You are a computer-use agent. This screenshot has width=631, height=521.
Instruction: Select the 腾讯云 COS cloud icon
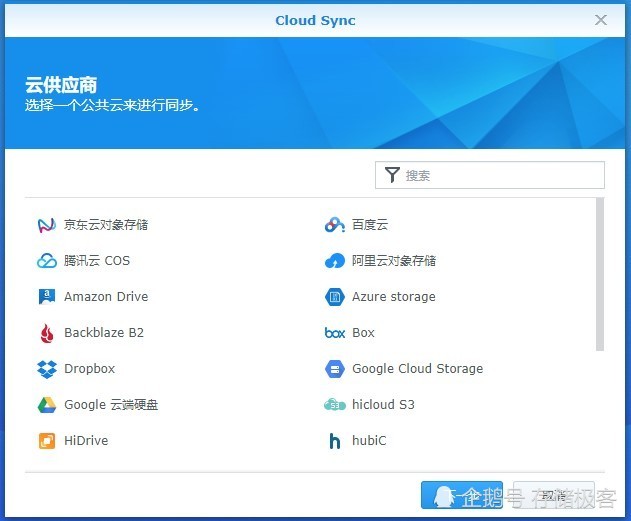click(47, 261)
